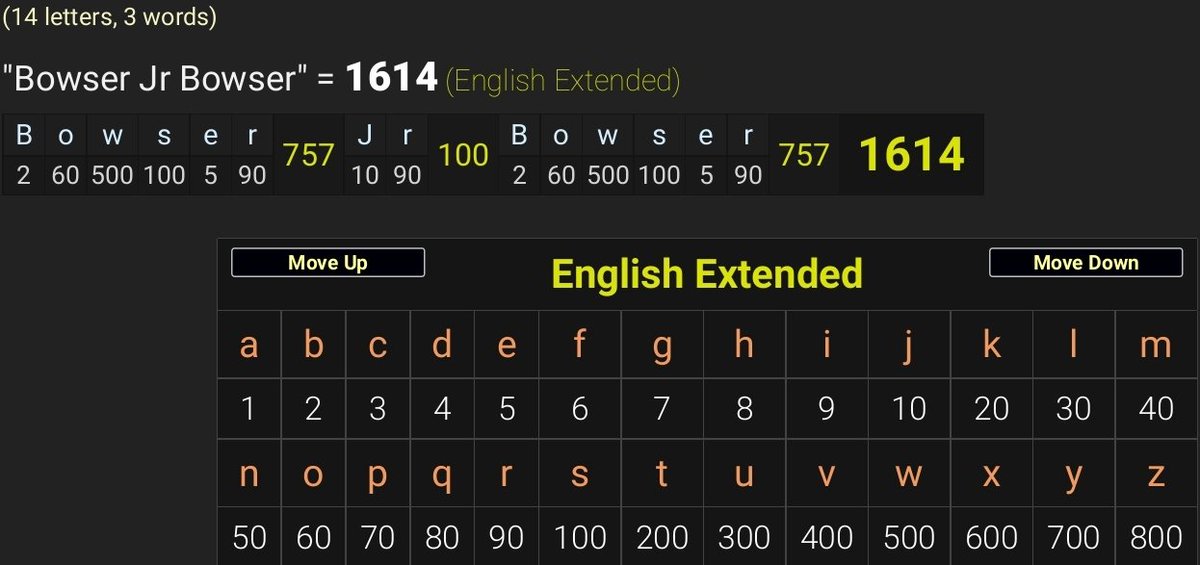Viewport: 1200px width, 565px height.
Task: Click the "14 letters, 3 words" text
Action: 110,17
